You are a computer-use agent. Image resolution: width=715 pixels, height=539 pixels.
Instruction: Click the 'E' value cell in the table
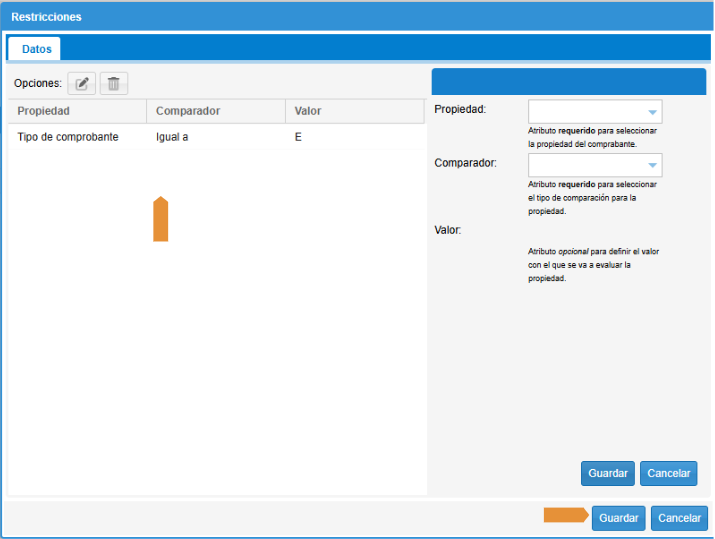(298, 137)
